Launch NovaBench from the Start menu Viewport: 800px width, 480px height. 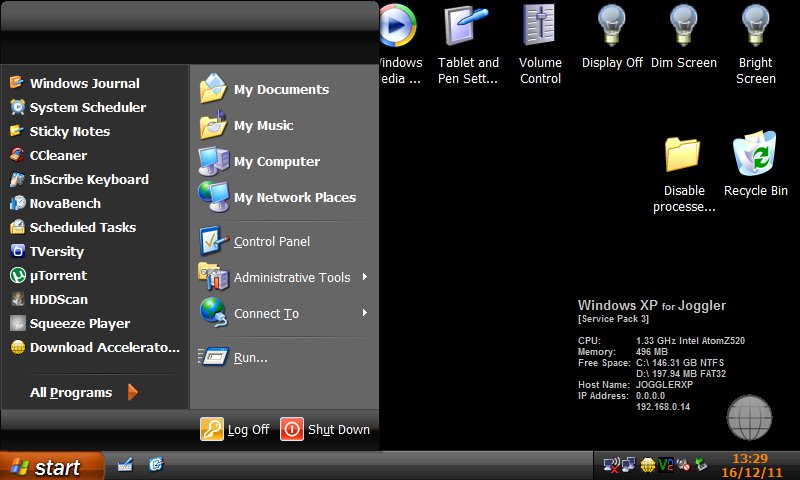click(94, 203)
